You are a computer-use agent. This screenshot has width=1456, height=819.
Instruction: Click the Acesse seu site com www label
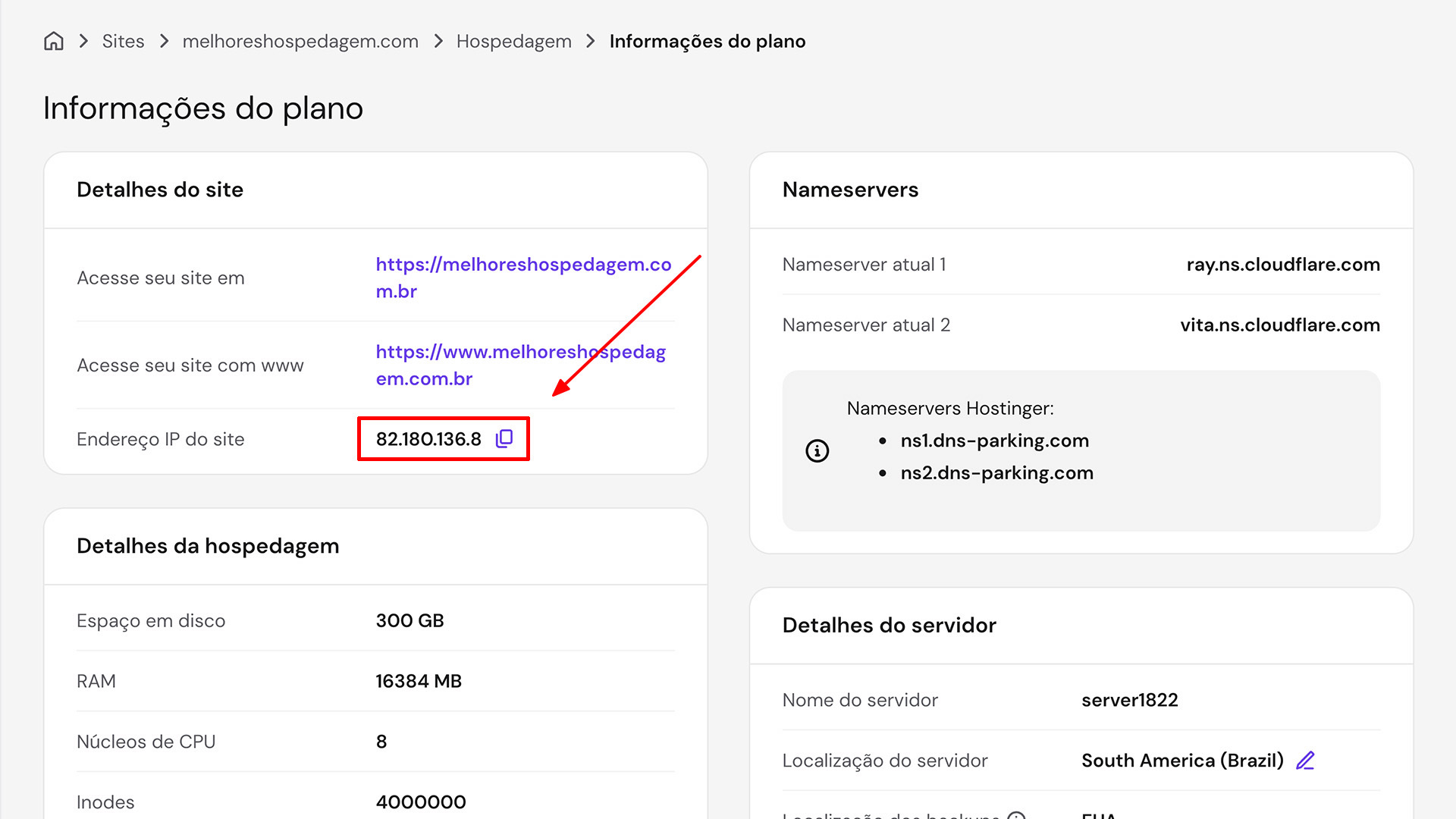pos(190,366)
